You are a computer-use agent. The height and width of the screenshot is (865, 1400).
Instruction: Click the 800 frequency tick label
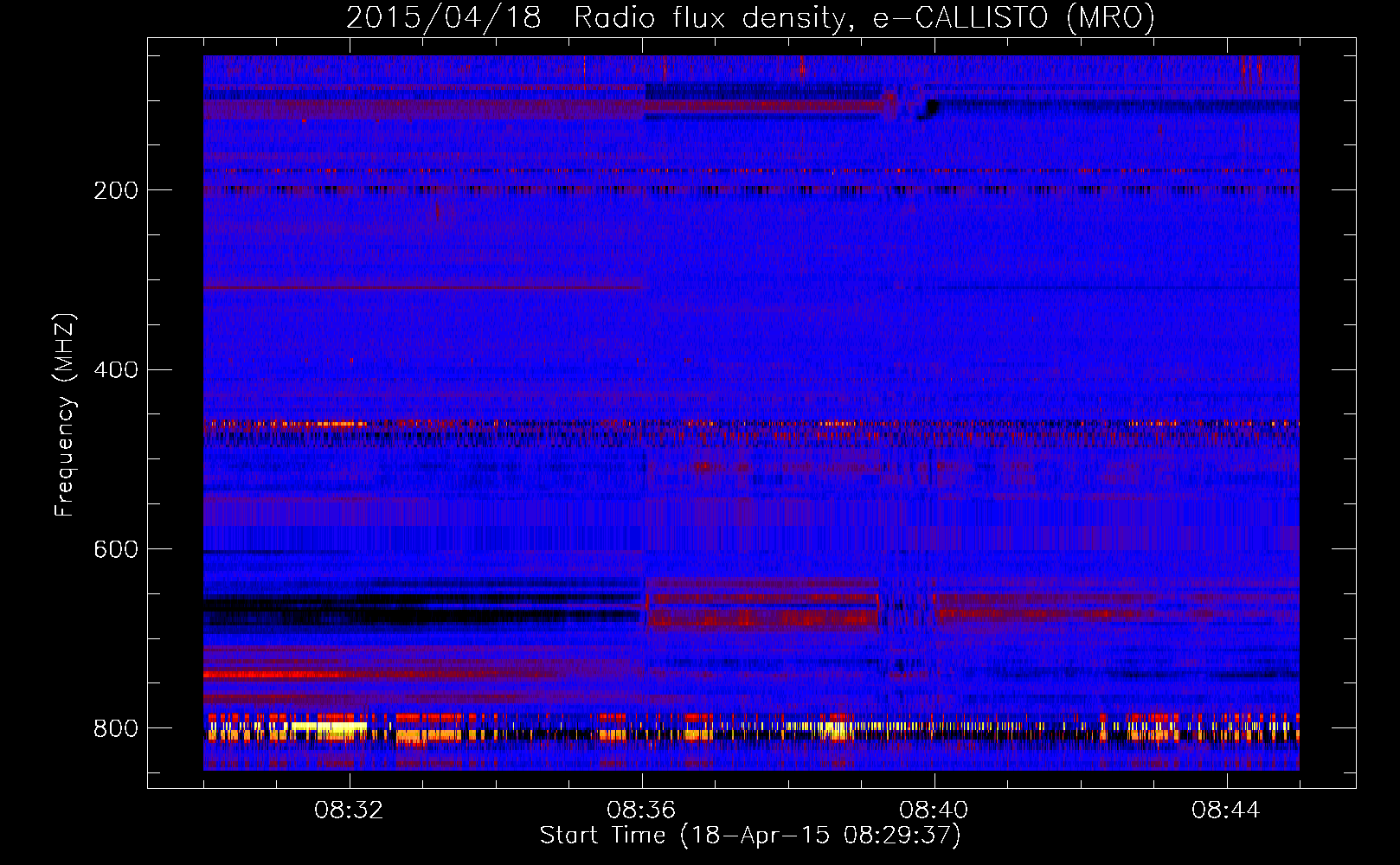coord(116,728)
